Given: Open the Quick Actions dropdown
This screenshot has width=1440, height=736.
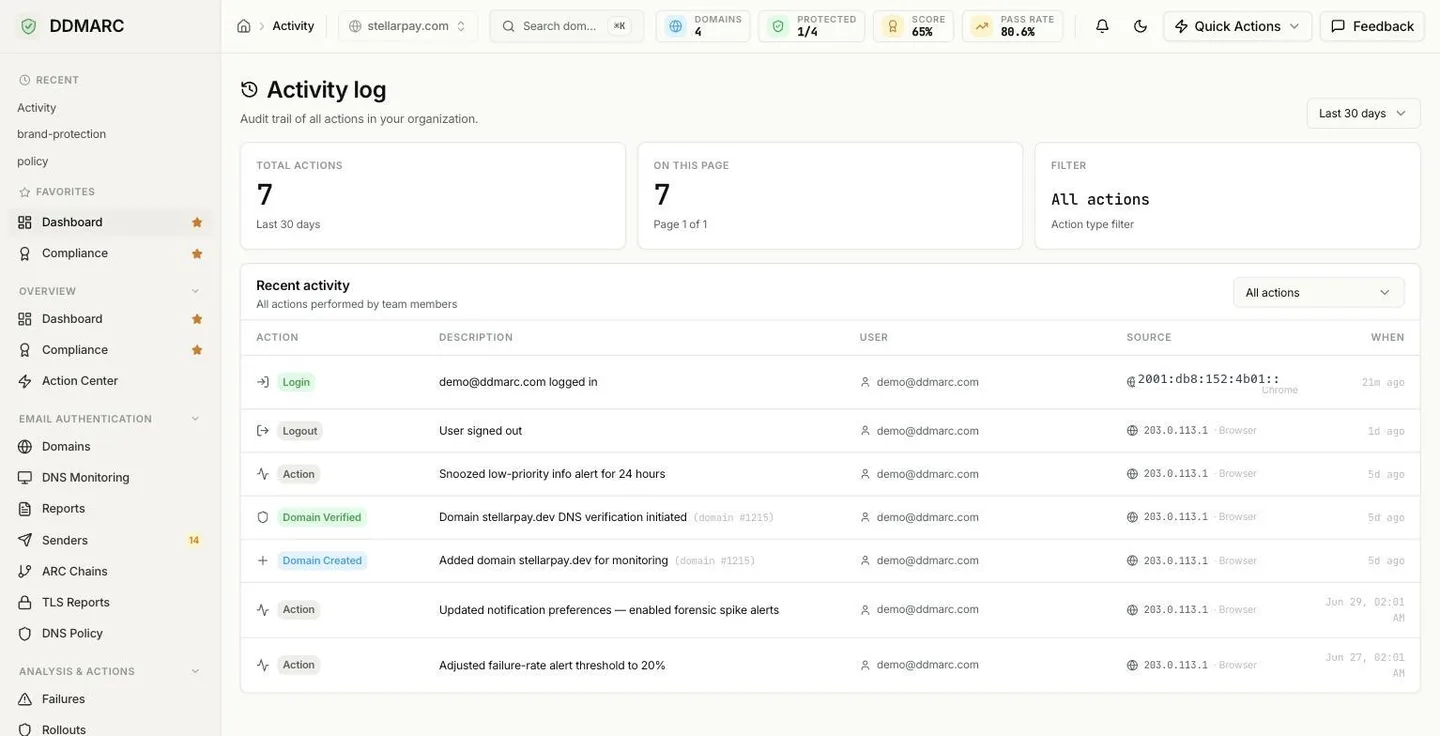Looking at the screenshot, I should [x=1237, y=26].
